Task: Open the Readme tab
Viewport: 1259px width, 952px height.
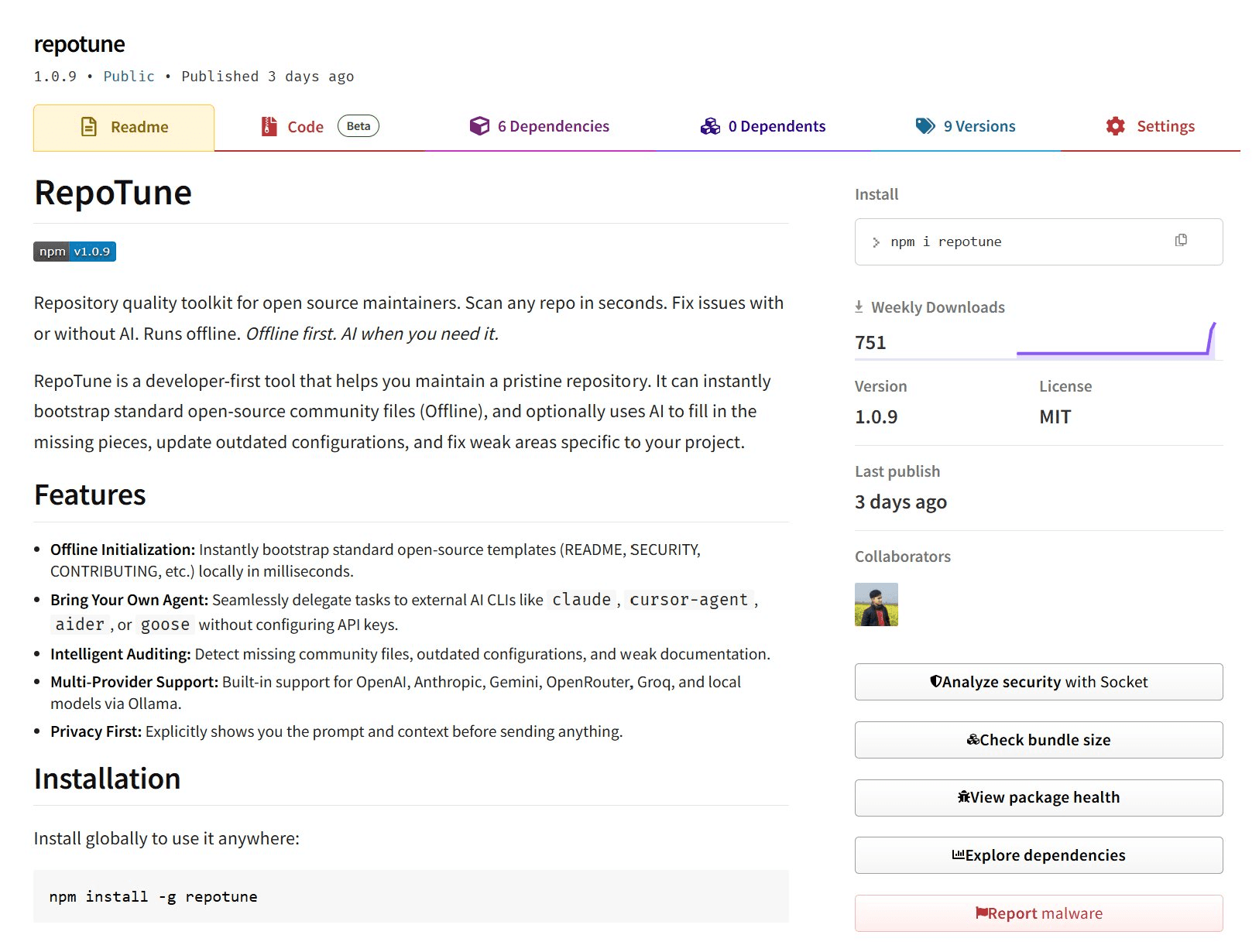Action: (x=124, y=127)
